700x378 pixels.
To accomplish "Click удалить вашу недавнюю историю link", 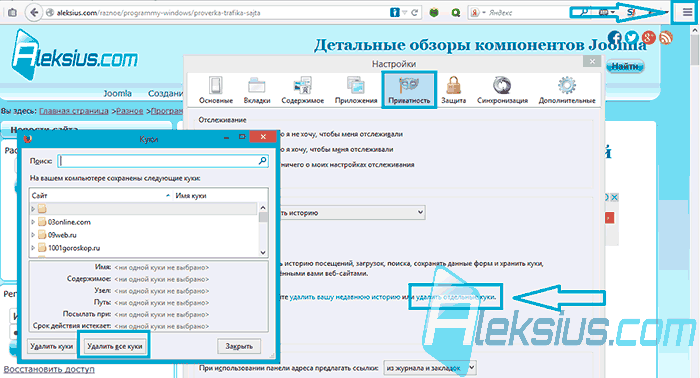I will [345, 297].
